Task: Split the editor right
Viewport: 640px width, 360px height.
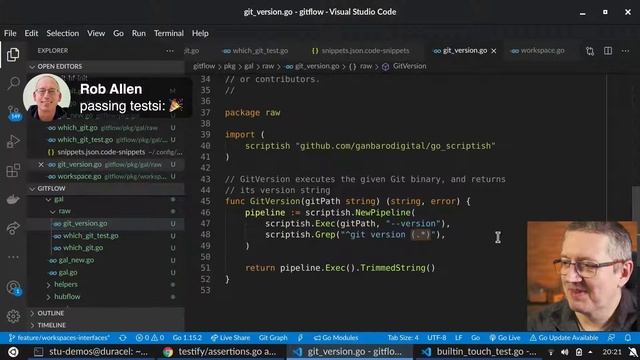Action: point(608,51)
